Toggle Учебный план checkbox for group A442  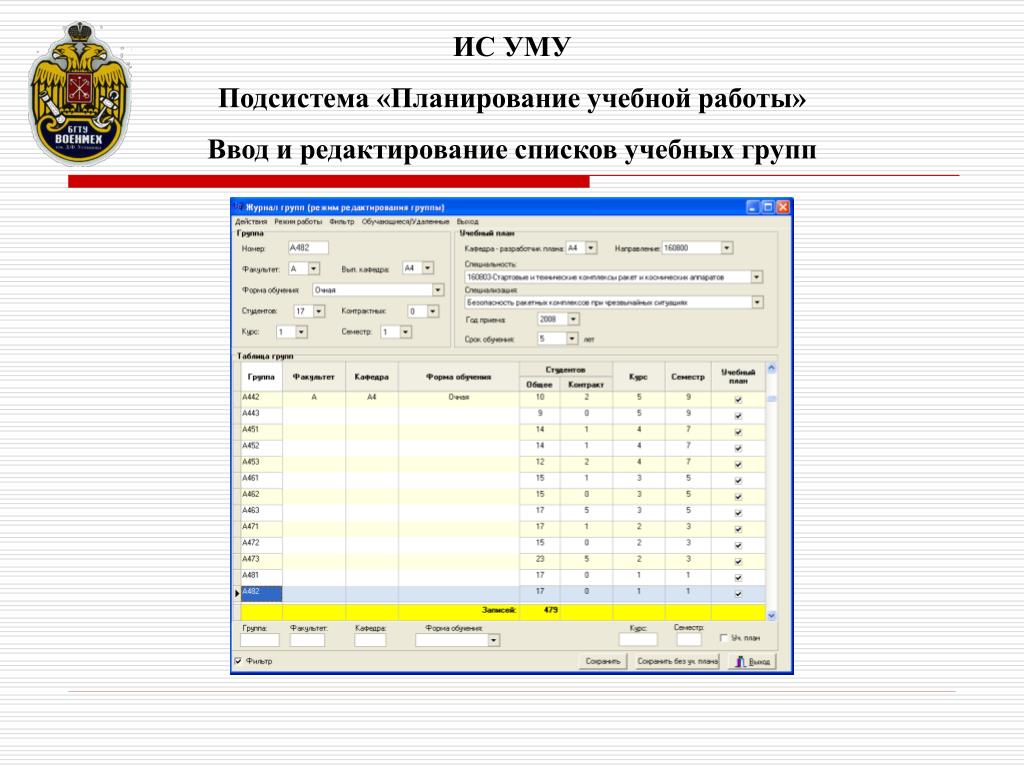(x=739, y=400)
